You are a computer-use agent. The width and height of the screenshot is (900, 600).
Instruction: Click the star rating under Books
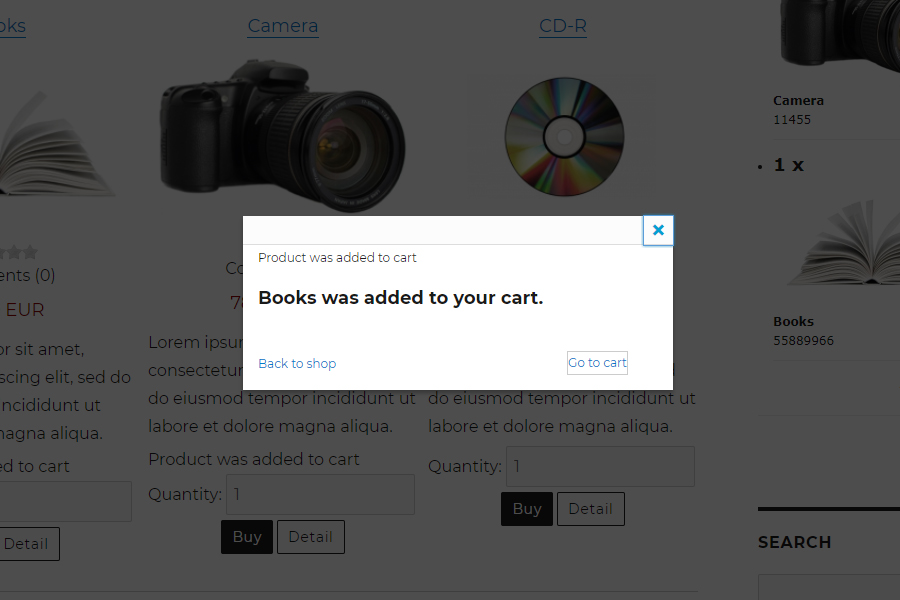click(x=18, y=253)
